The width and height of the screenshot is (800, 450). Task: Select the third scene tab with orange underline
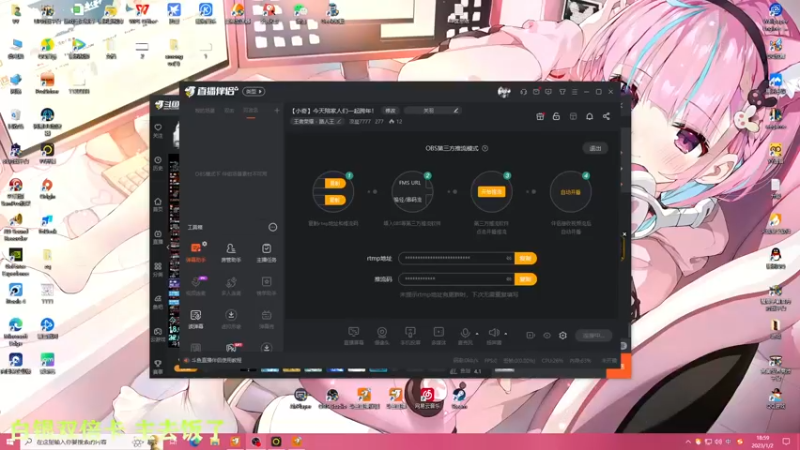(x=251, y=111)
